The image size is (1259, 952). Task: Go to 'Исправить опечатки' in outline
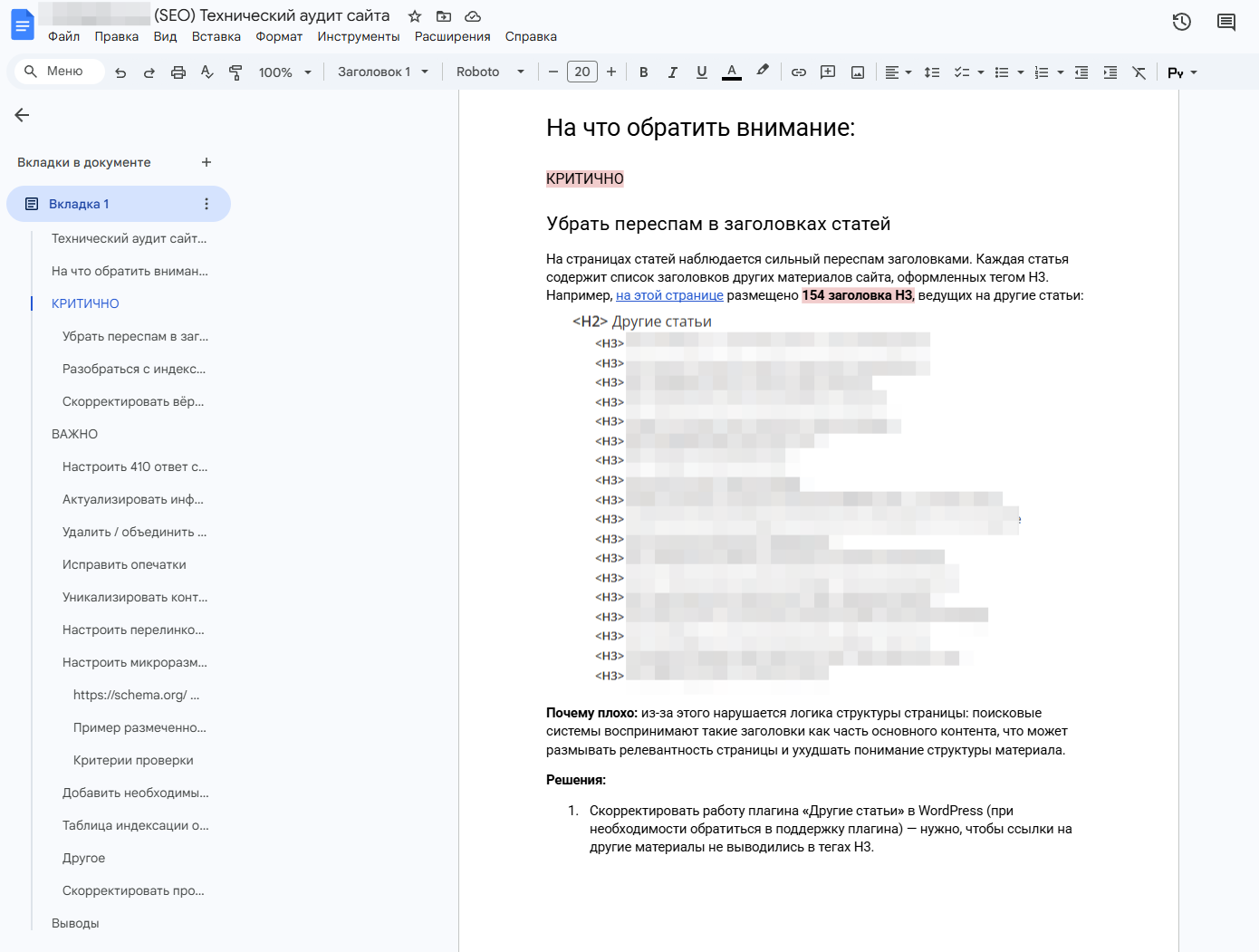pyautogui.click(x=124, y=564)
